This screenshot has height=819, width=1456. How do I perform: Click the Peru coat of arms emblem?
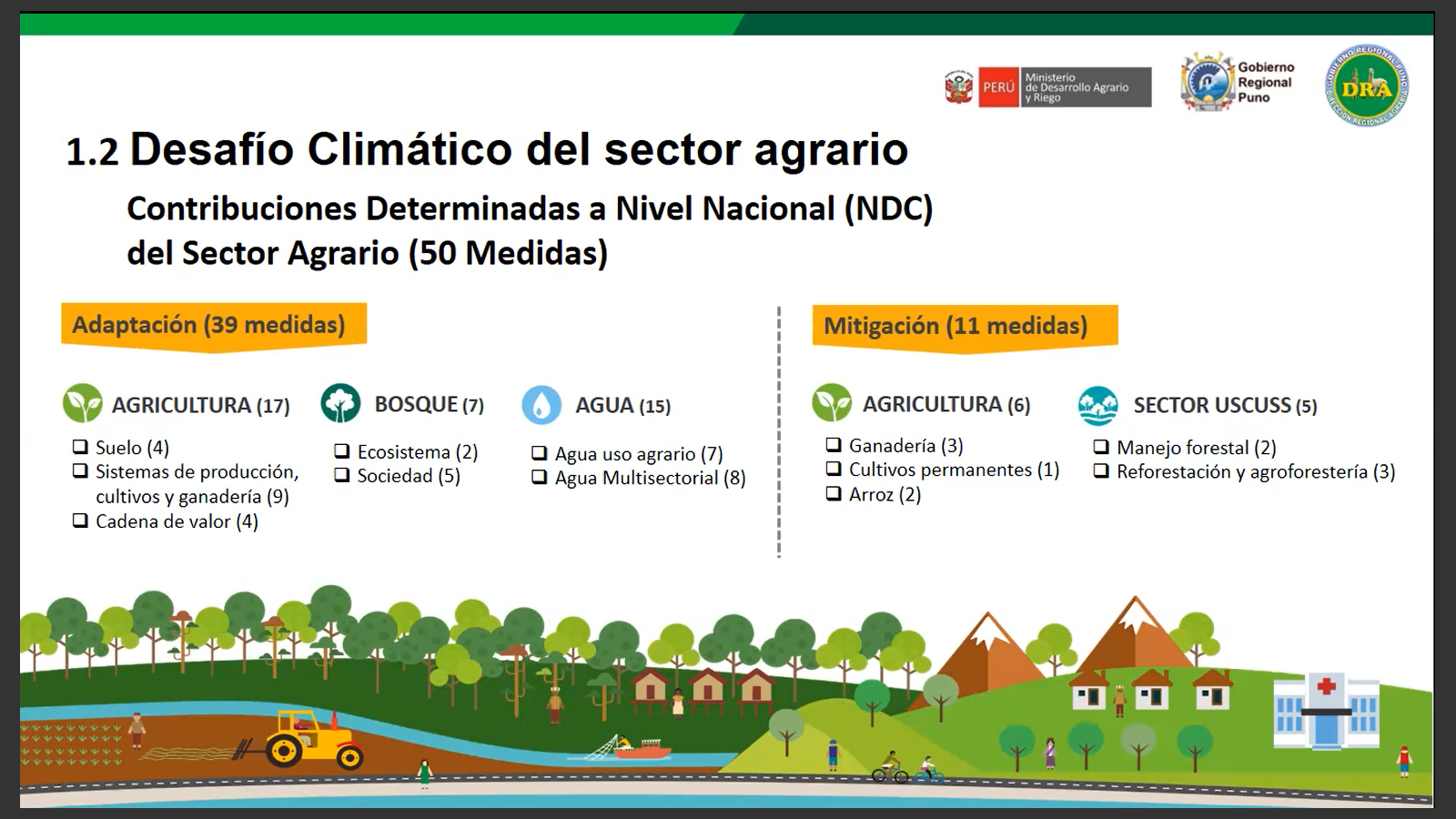tap(959, 87)
